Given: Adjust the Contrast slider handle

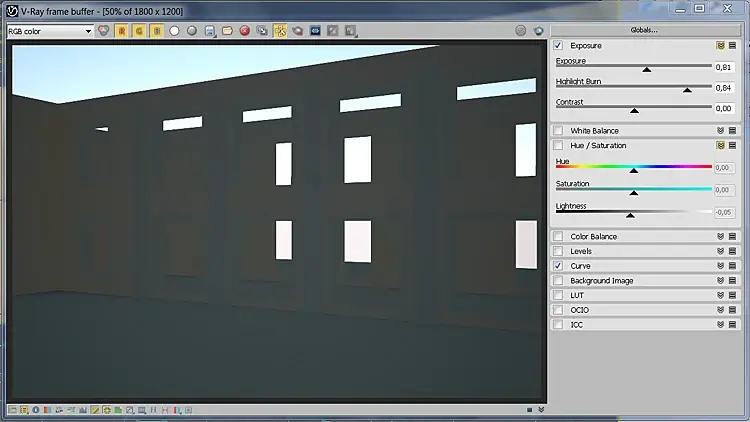Looking at the screenshot, I should coord(634,111).
